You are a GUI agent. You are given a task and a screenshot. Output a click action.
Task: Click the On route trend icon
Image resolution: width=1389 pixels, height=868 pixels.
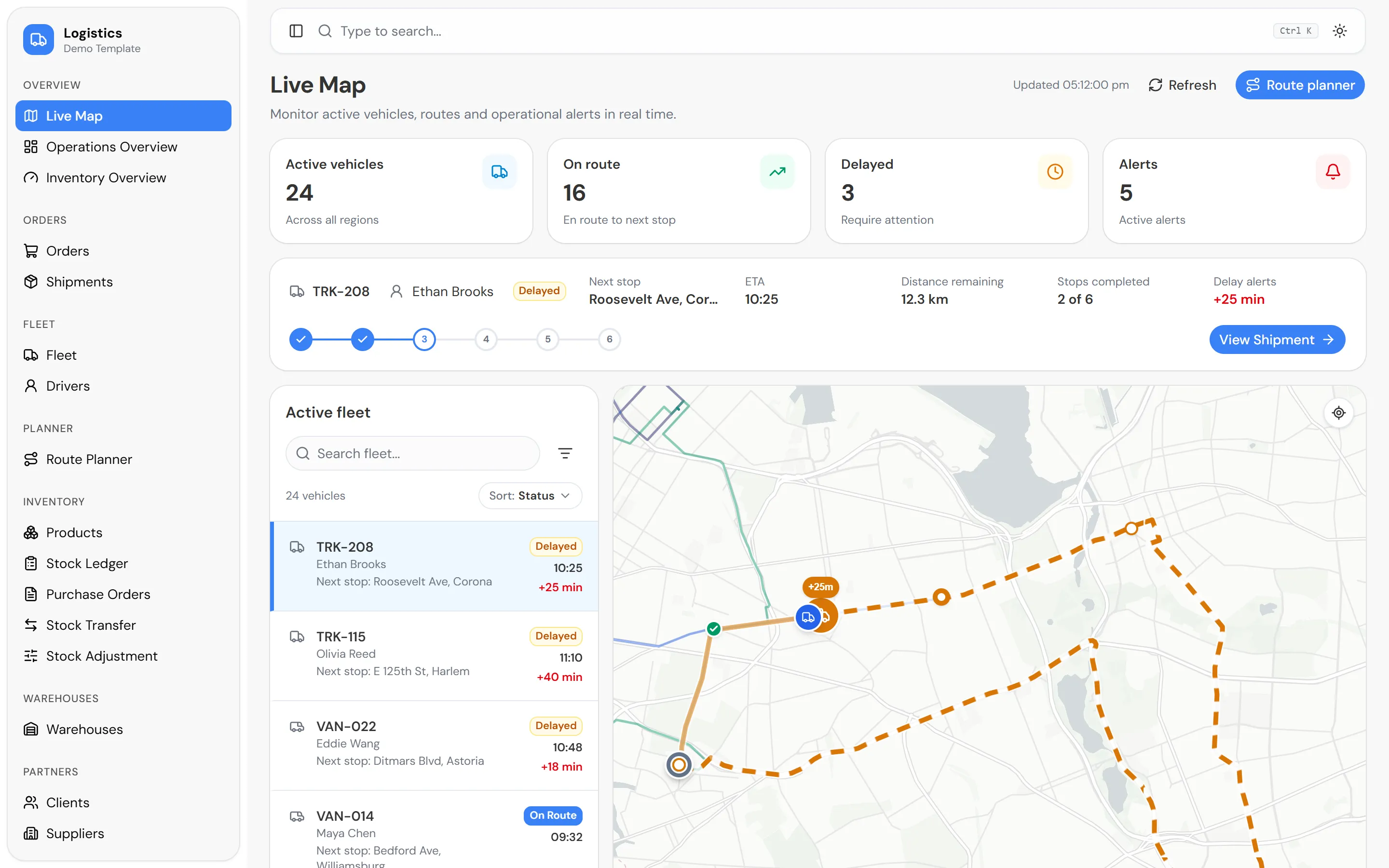[x=777, y=172]
